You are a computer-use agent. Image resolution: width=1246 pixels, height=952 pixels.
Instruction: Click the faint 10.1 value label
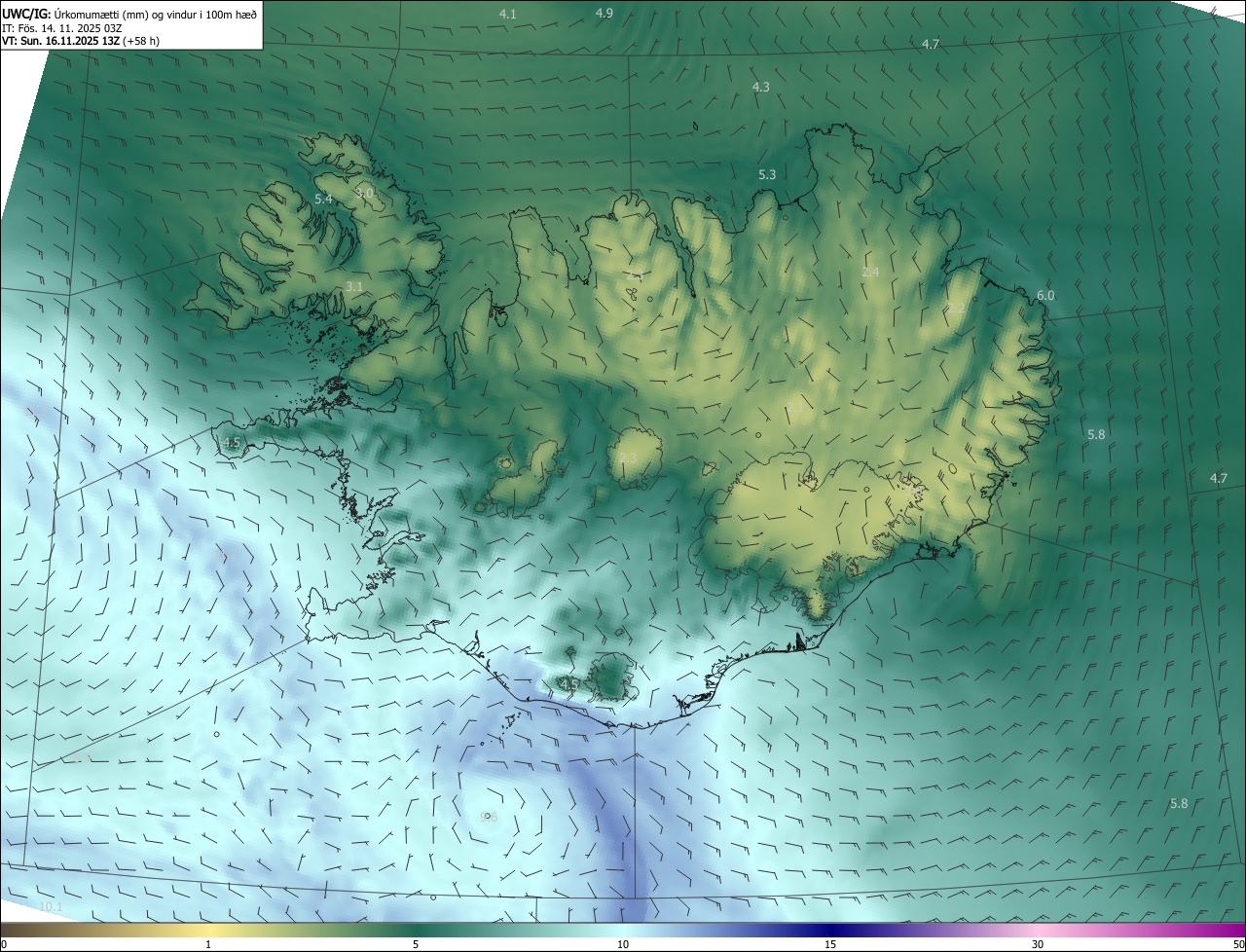pos(51,906)
